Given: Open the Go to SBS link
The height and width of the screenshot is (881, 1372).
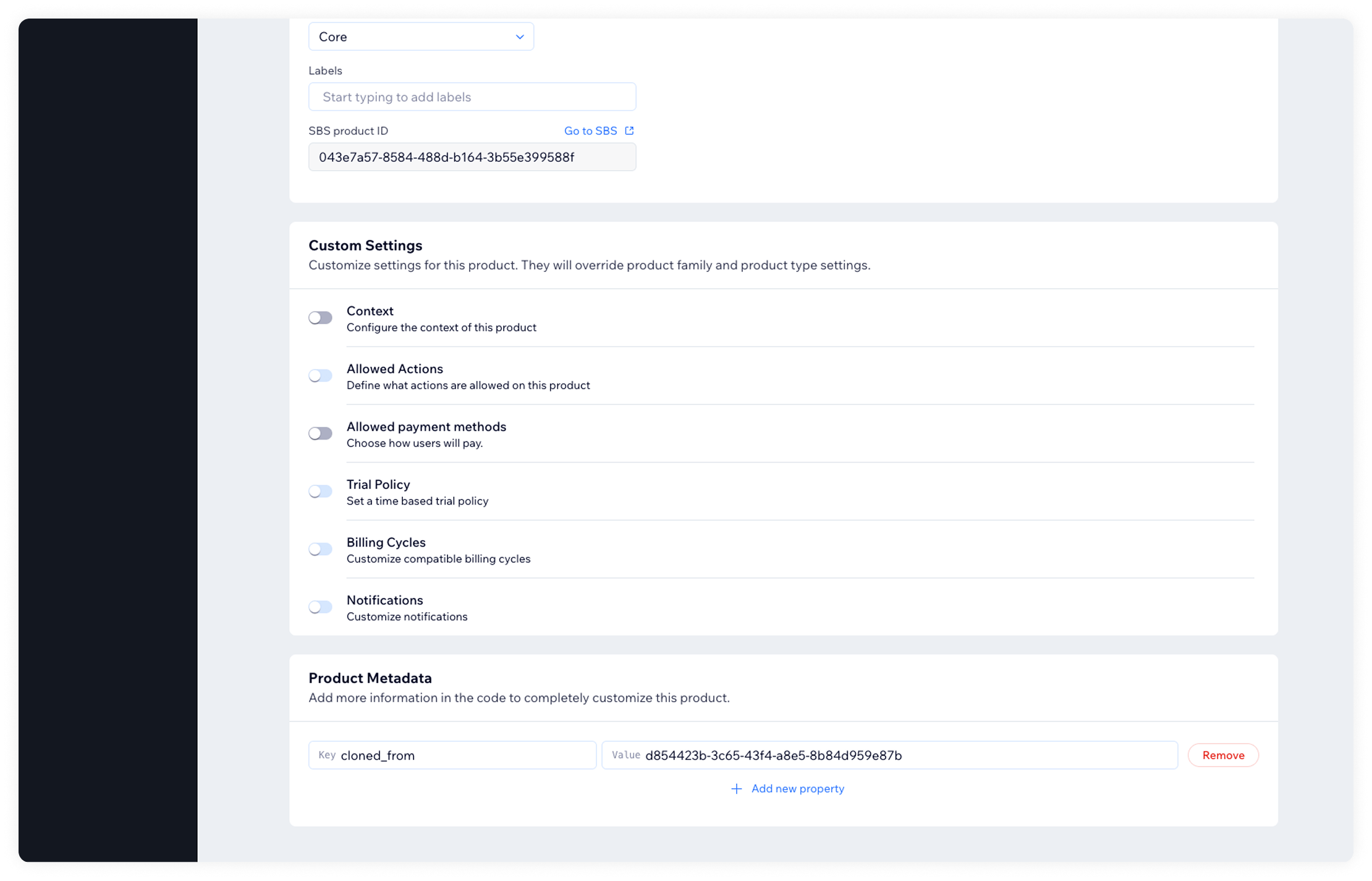Looking at the screenshot, I should click(x=591, y=130).
